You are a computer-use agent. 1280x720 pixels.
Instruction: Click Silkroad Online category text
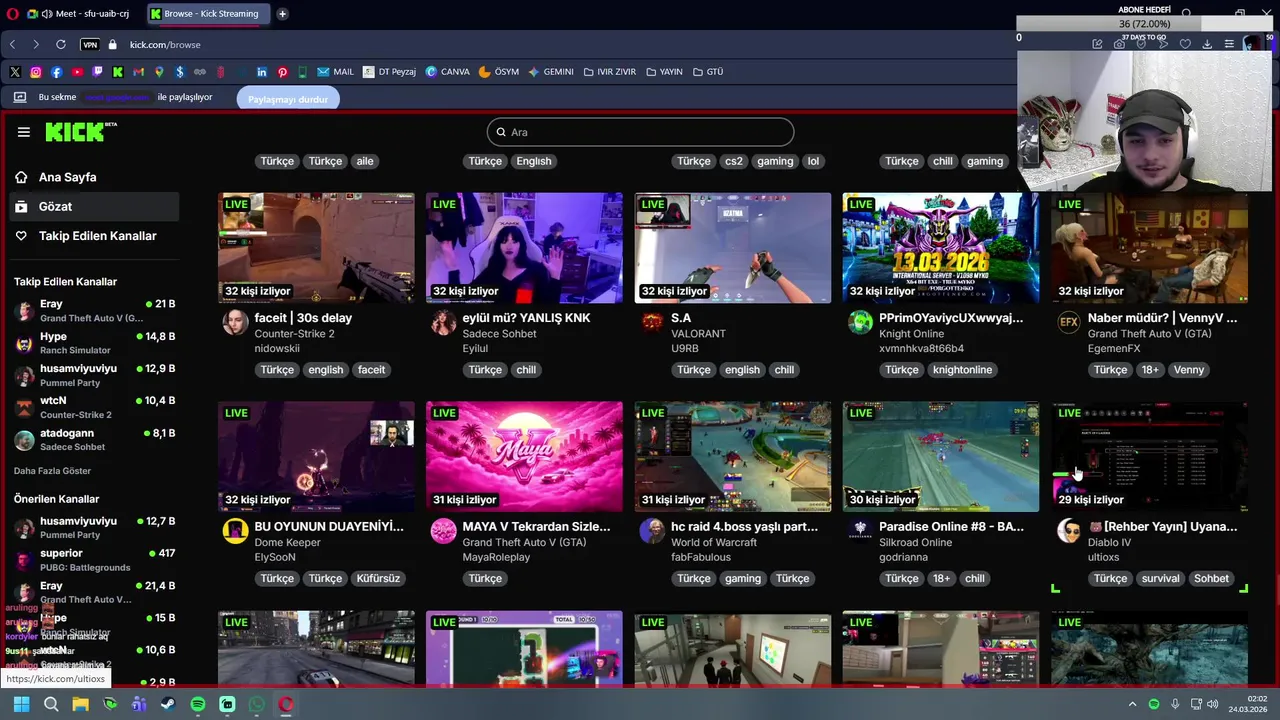[915, 543]
